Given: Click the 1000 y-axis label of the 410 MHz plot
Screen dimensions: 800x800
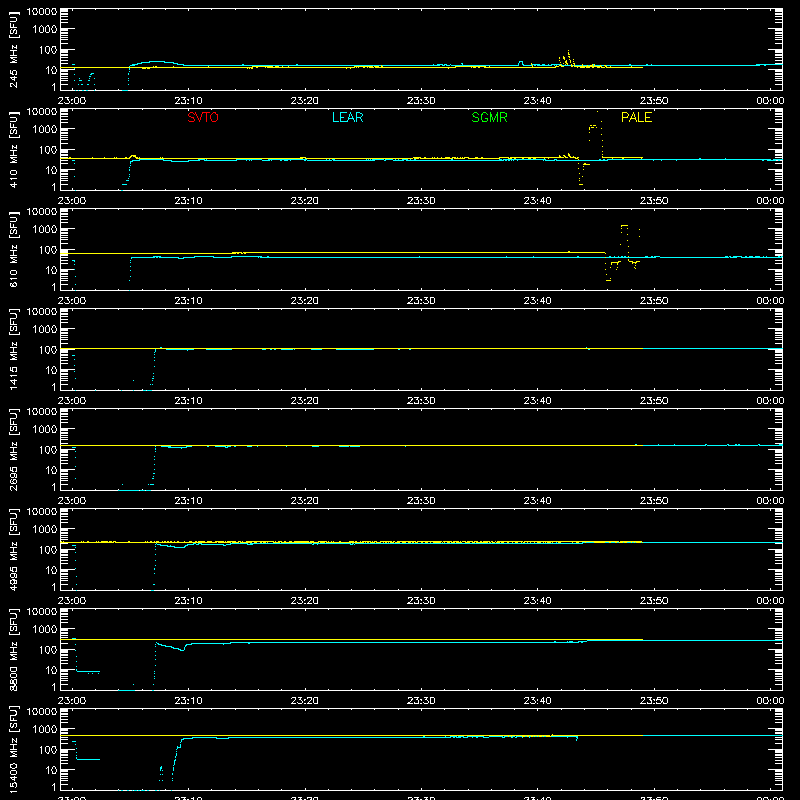Looking at the screenshot, I should 45,130.
